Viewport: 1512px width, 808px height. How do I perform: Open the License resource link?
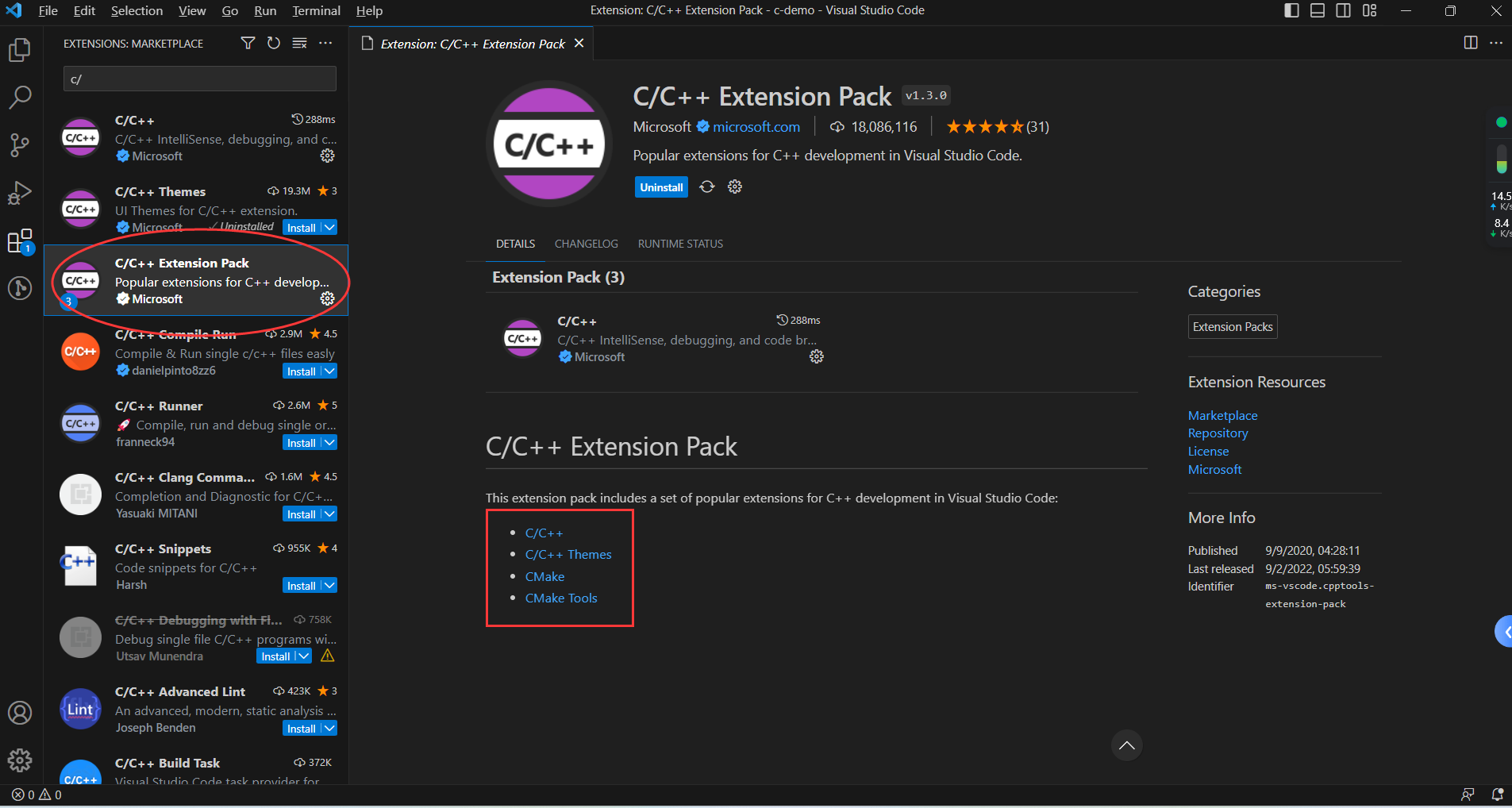point(1208,451)
